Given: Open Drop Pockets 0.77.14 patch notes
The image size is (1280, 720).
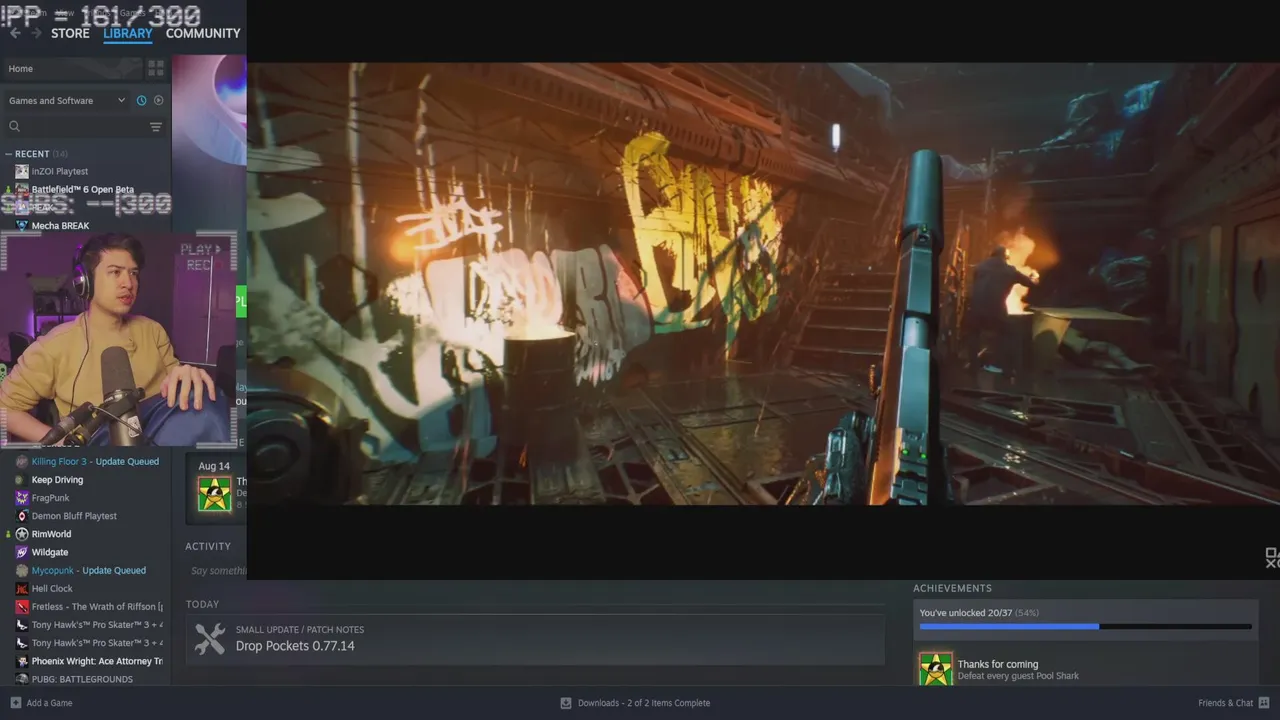Looking at the screenshot, I should 295,646.
